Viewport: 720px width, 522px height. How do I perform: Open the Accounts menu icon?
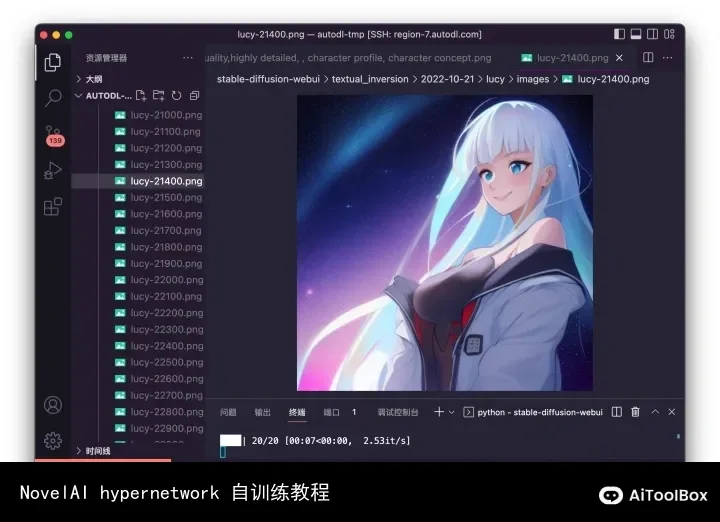click(53, 405)
